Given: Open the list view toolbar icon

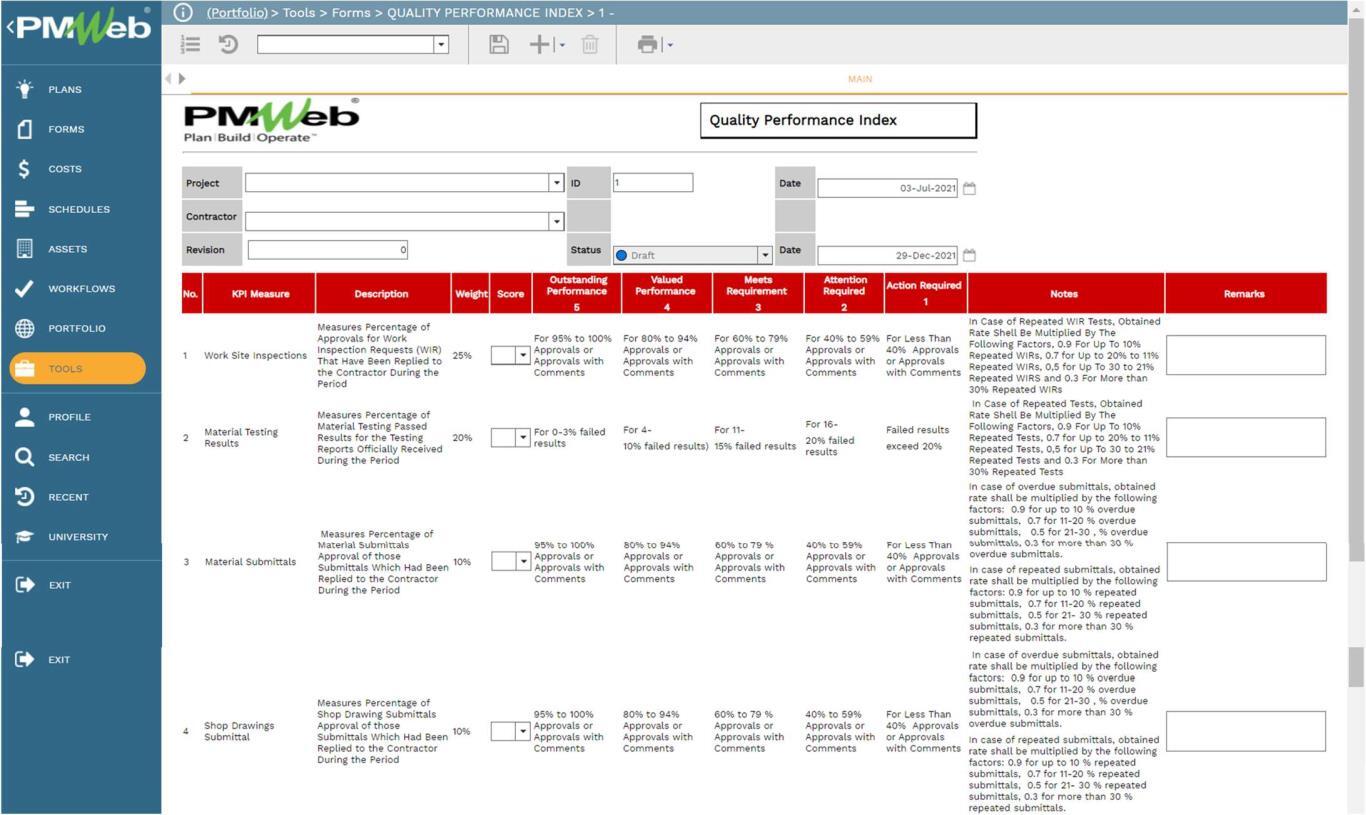Looking at the screenshot, I should pyautogui.click(x=190, y=44).
